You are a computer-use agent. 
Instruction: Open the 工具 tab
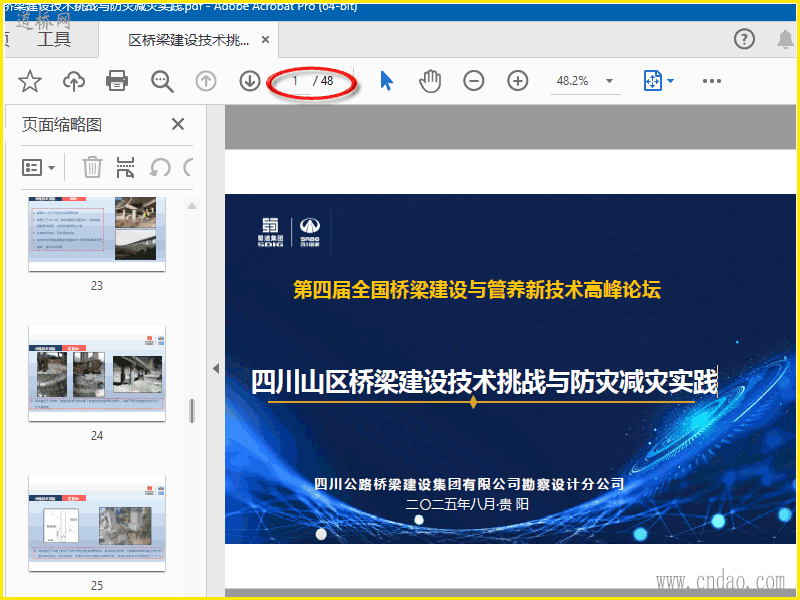(x=54, y=40)
